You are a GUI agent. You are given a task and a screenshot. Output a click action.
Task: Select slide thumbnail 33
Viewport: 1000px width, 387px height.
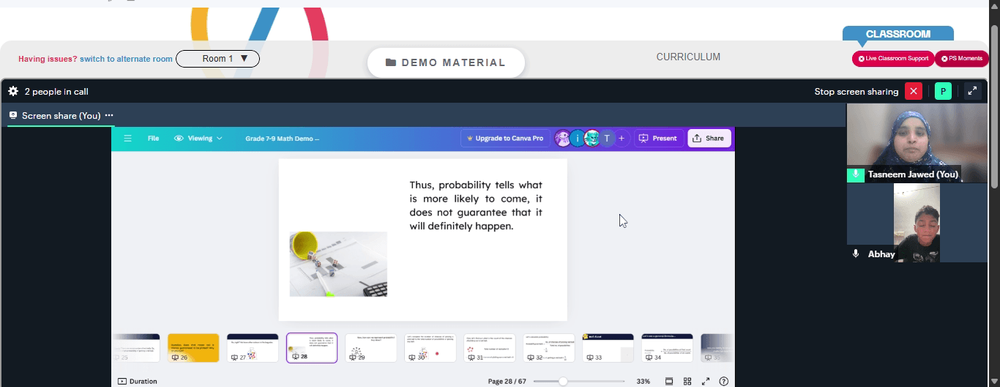[x=608, y=348]
